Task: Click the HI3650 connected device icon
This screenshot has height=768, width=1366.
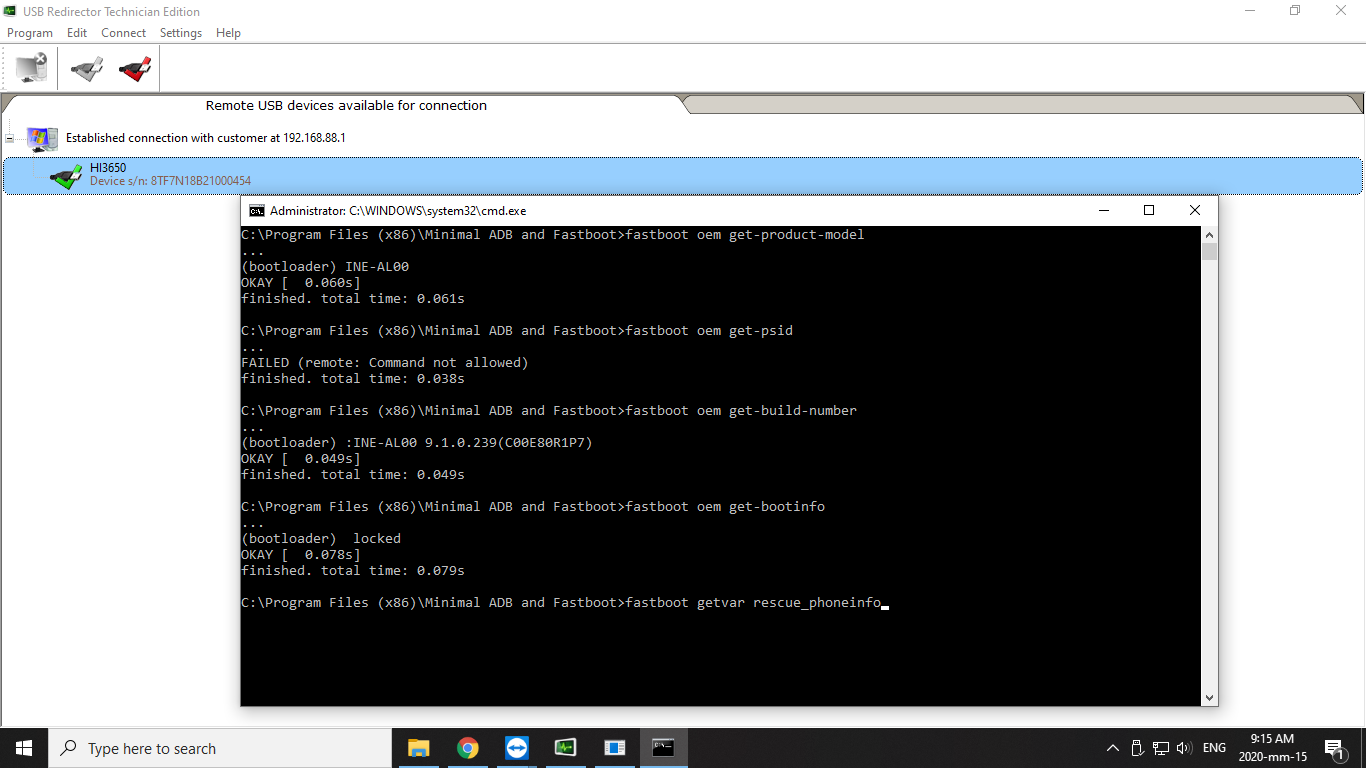Action: (66, 177)
